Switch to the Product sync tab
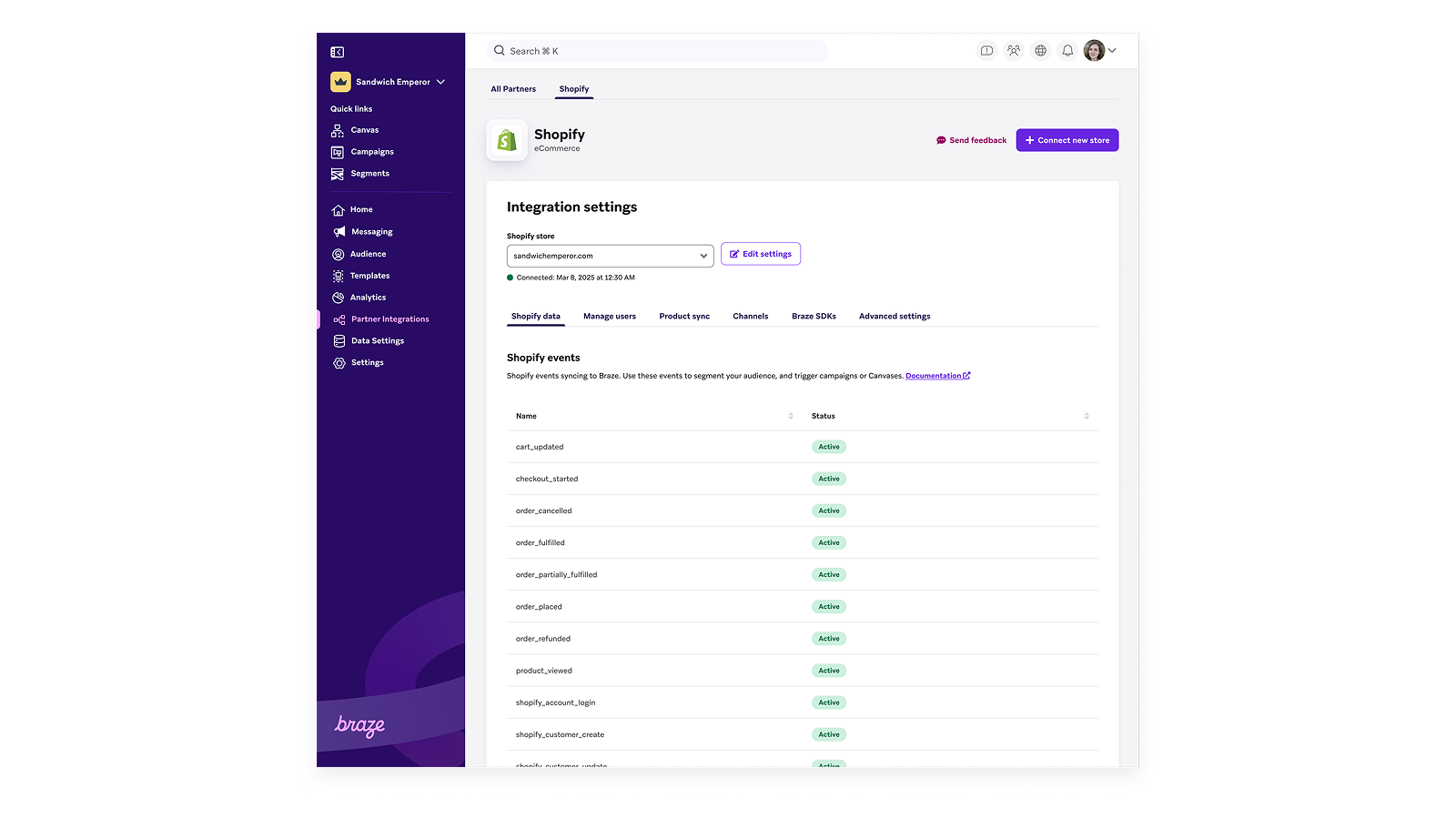Image resolution: width=1456 pixels, height=819 pixels. coord(684,317)
